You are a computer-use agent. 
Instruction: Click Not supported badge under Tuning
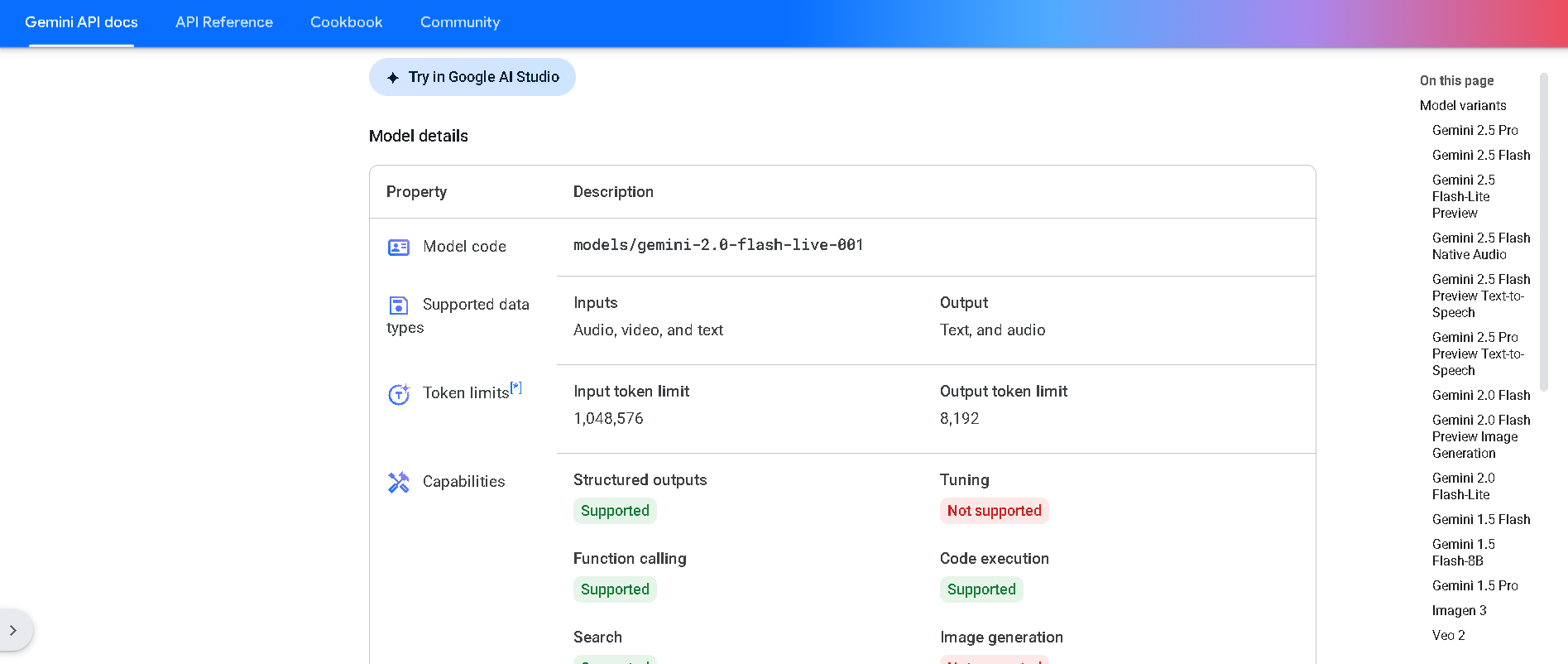(x=994, y=511)
